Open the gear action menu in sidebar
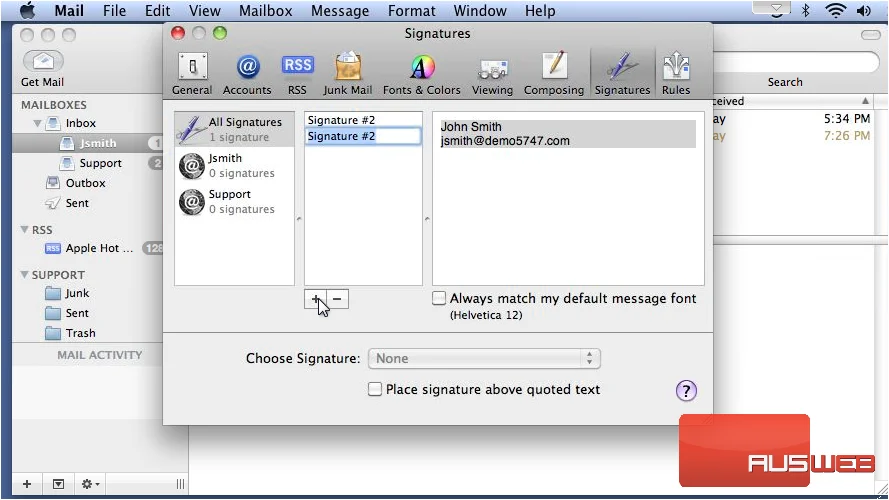Screen dimensions: 889x500 point(90,484)
